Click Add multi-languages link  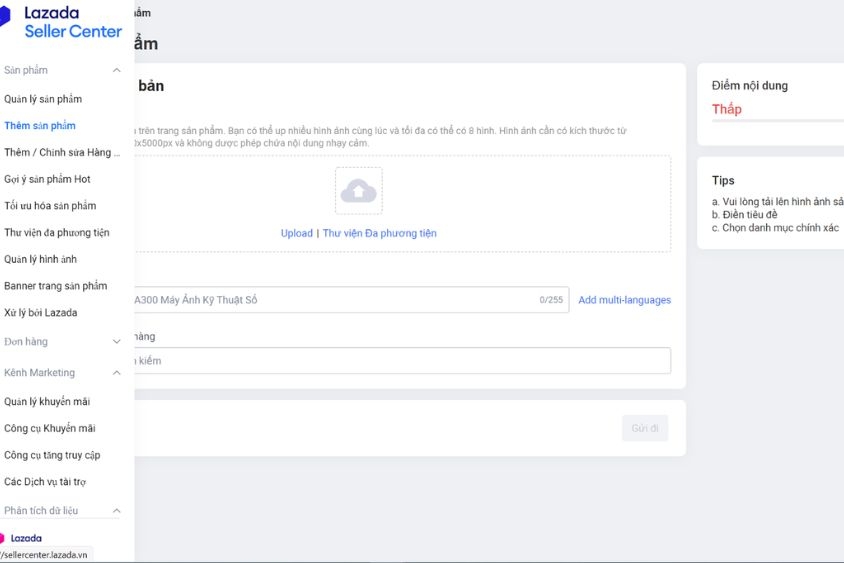624,300
